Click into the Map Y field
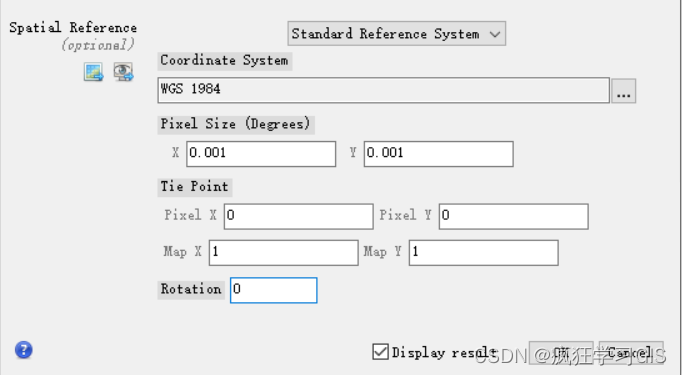The image size is (682, 375). coord(484,253)
